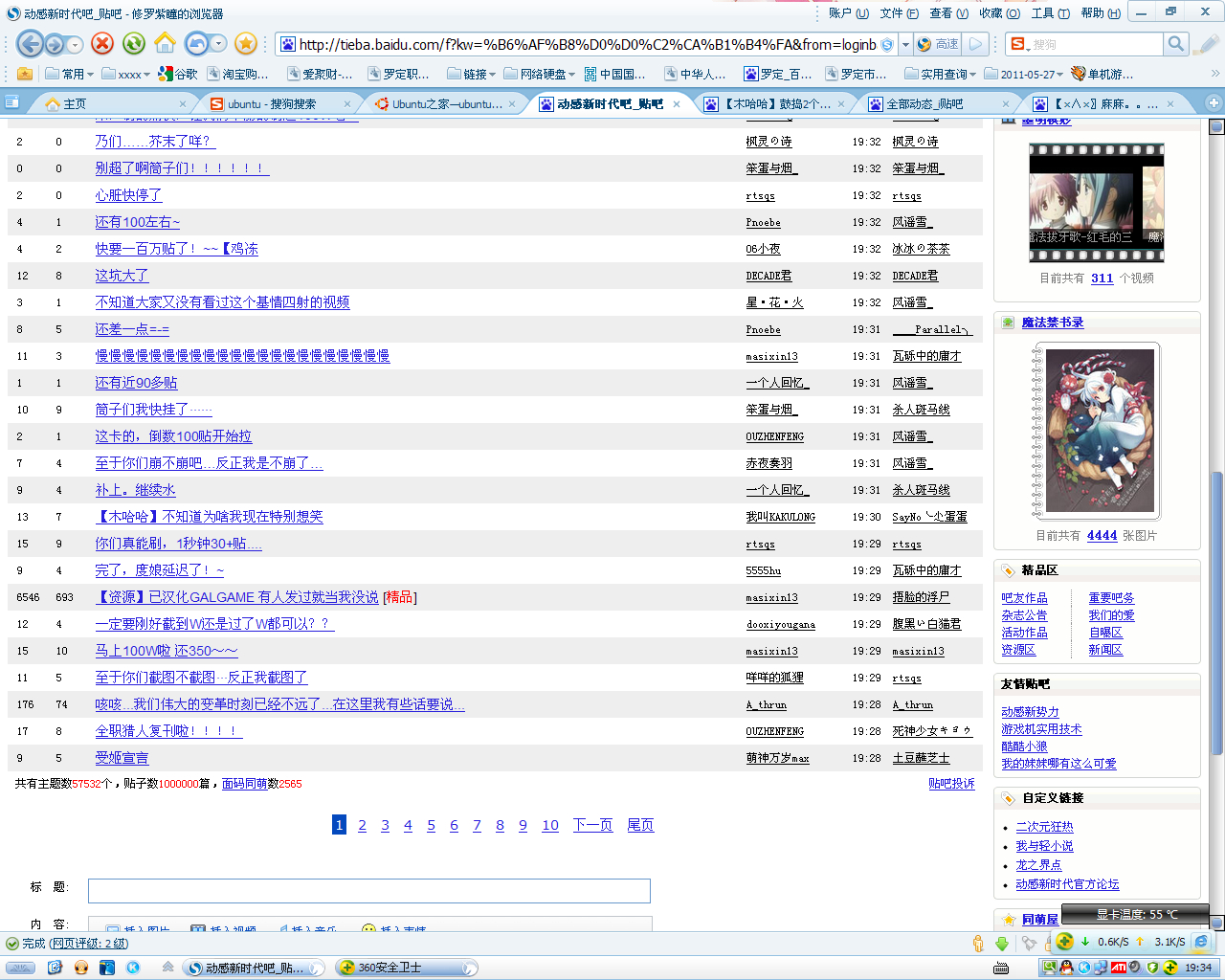Expand the 网络硬盘 bookmarks folder
The height and width of the screenshot is (980, 1225).
540,74
